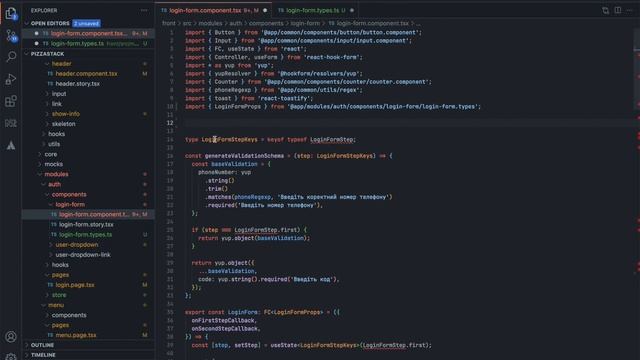Open editor more actions ellipsis

629,10
